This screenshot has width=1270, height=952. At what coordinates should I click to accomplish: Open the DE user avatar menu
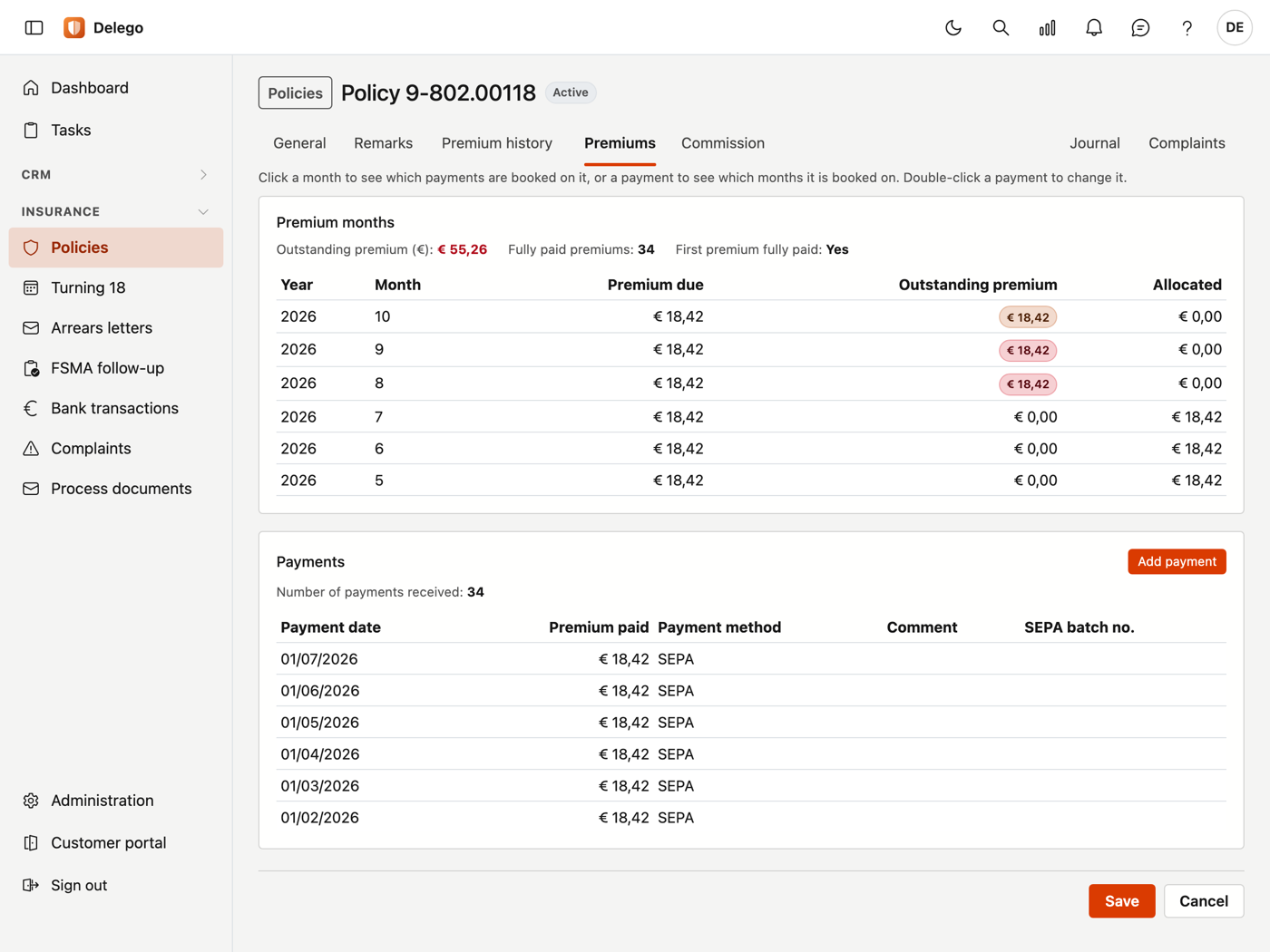coord(1235,27)
